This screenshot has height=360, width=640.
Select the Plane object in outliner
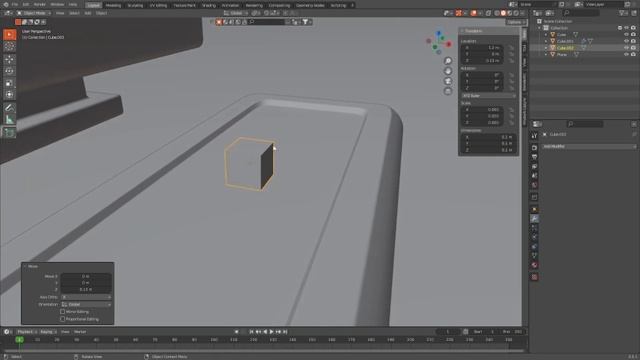562,54
